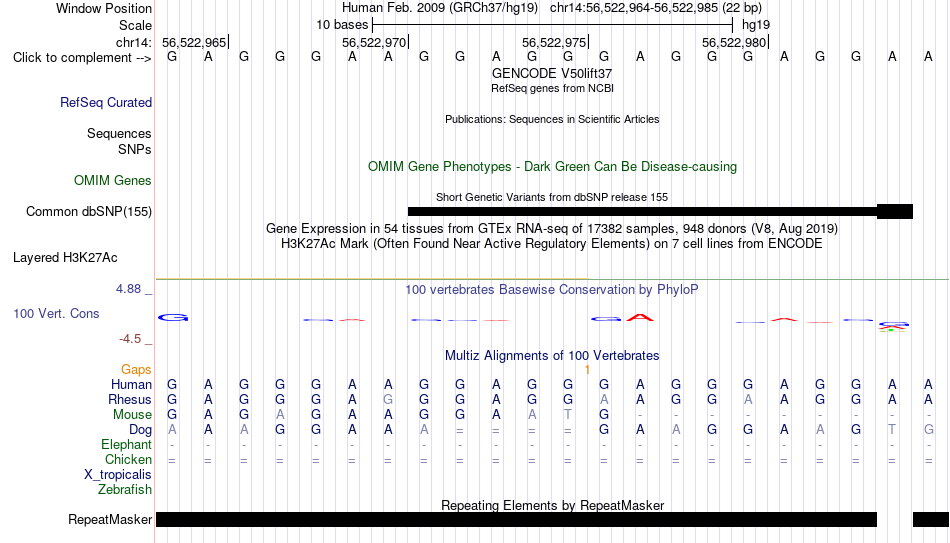Click 'chr14:56,522,964-56,522,985 (22 bp)' position text

click(x=656, y=8)
